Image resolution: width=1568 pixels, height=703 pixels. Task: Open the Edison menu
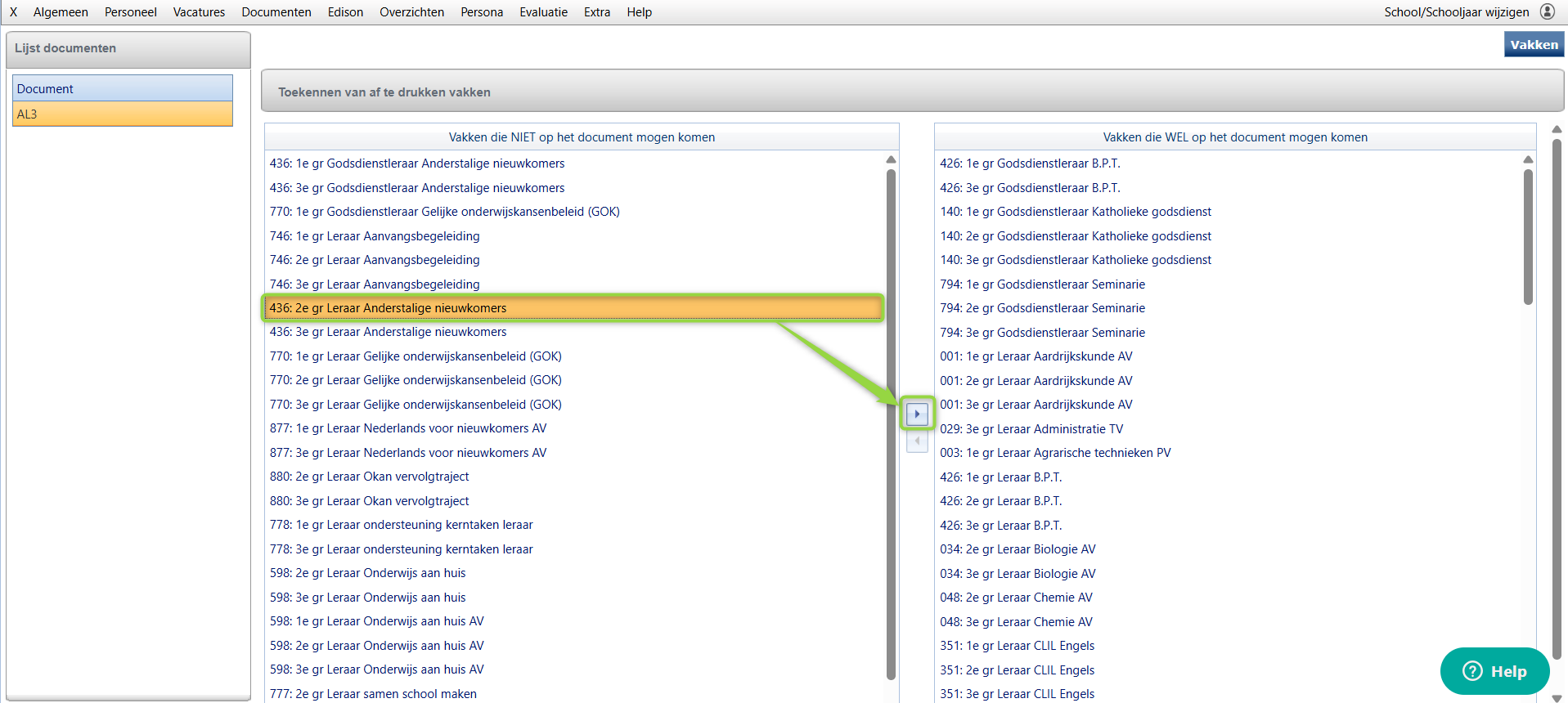pyautogui.click(x=345, y=12)
